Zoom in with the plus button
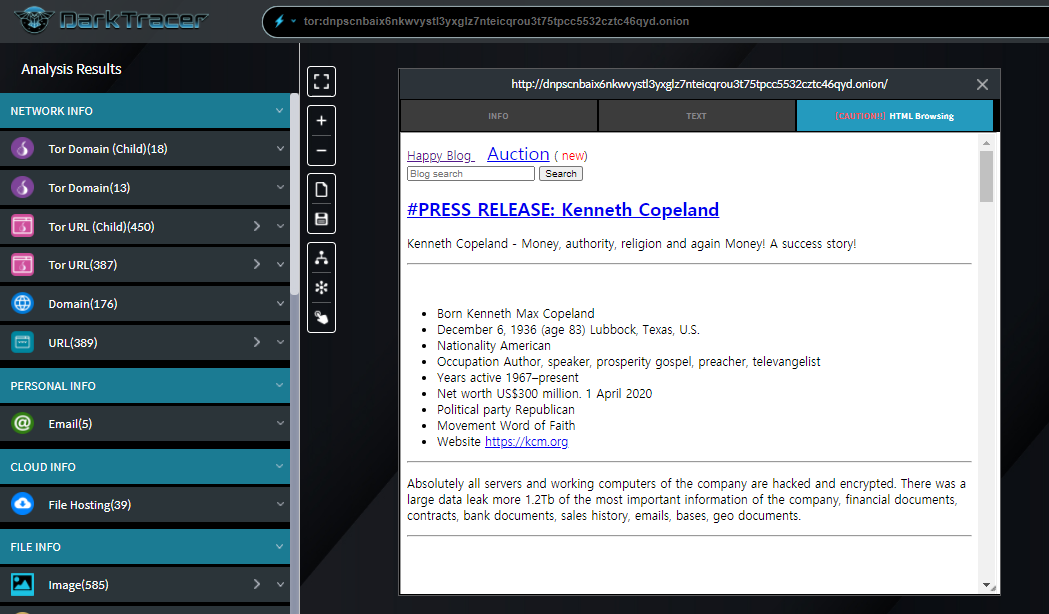 (321, 121)
